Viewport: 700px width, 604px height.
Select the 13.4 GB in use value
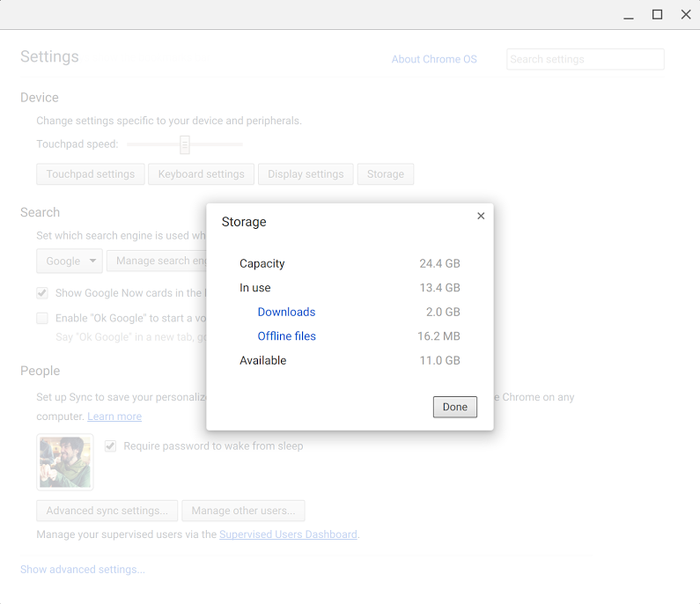click(x=440, y=287)
